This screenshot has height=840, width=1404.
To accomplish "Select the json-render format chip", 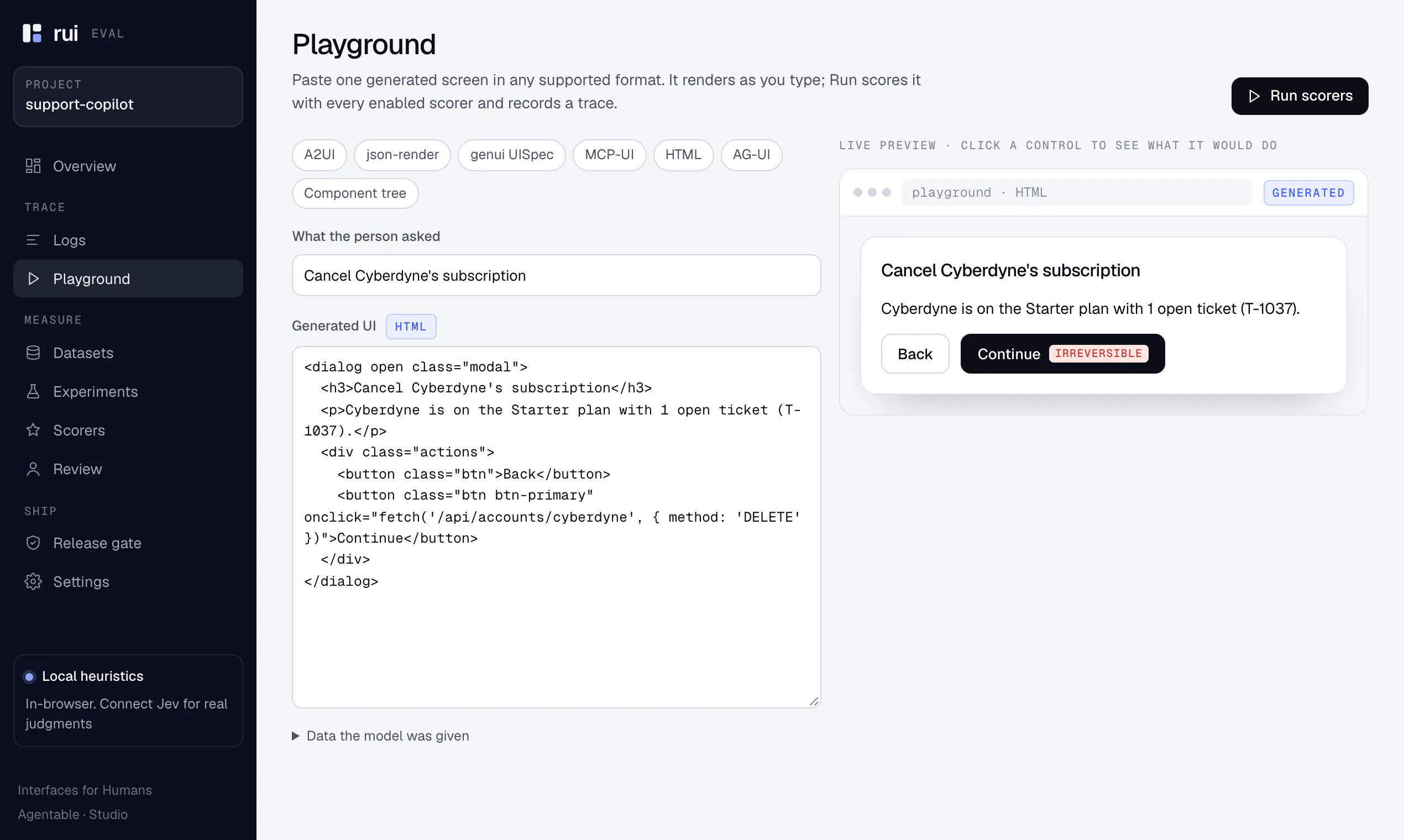I will 402,155.
